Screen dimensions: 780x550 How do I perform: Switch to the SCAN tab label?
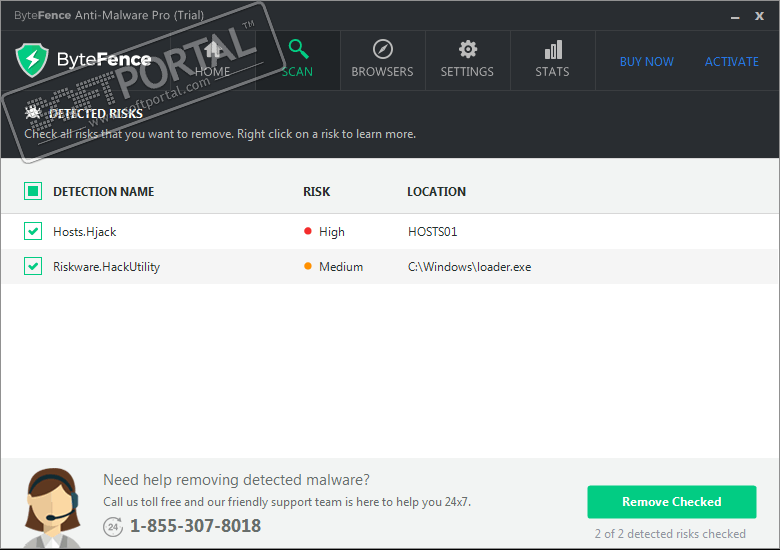[x=297, y=72]
